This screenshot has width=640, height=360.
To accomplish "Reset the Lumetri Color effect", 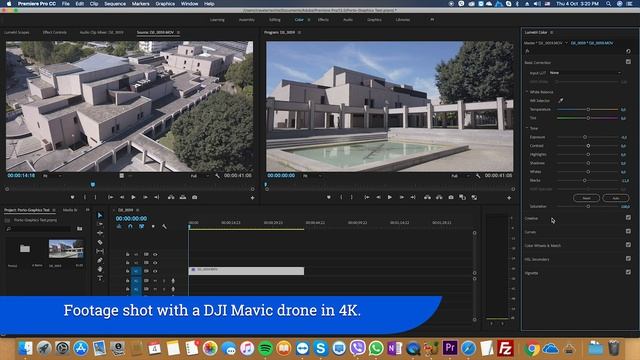I will tap(628, 51).
